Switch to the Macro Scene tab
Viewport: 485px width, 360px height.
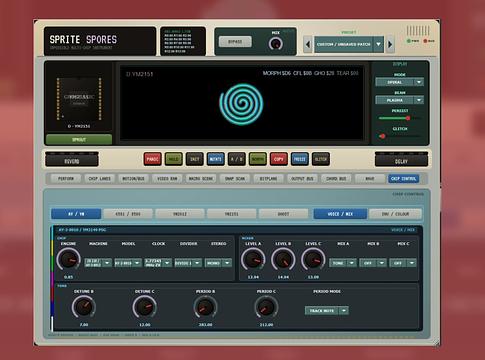(201, 179)
